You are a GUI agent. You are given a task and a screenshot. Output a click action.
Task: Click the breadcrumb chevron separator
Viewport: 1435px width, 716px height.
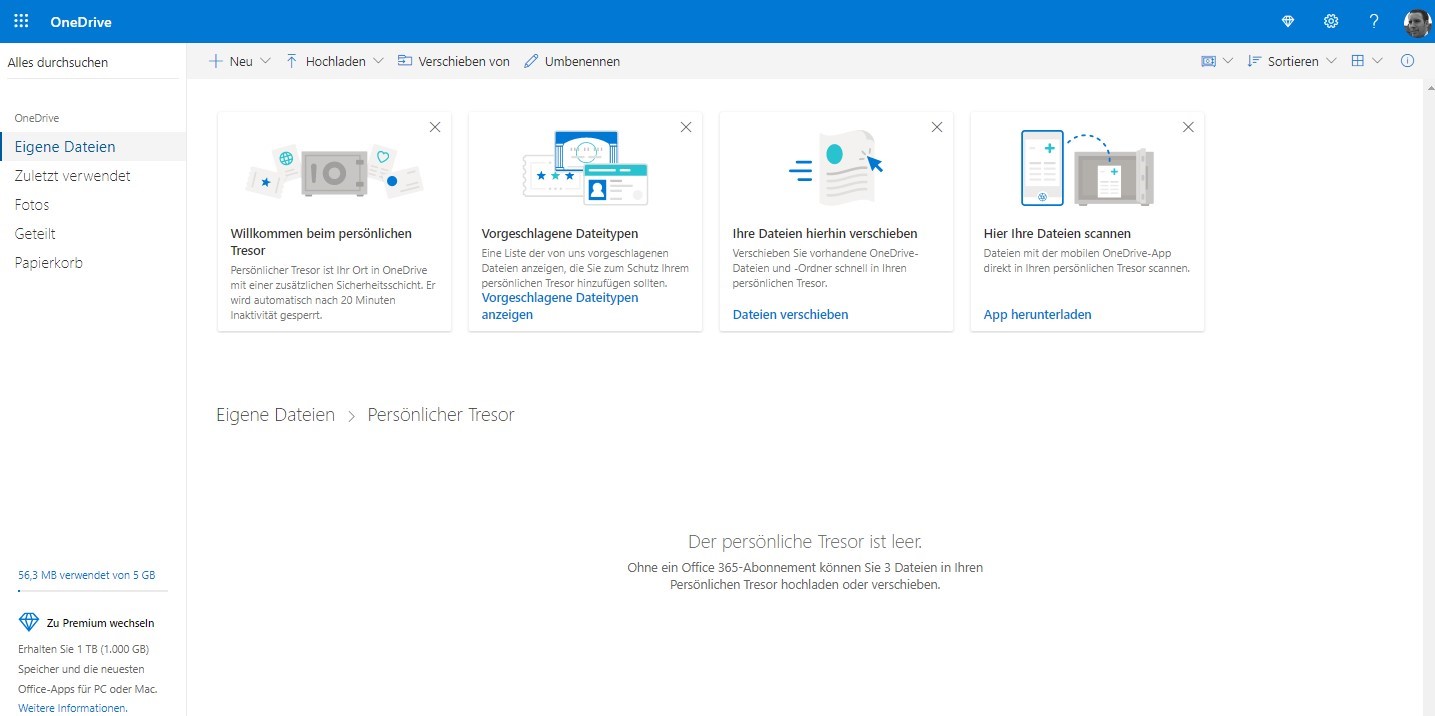[351, 416]
